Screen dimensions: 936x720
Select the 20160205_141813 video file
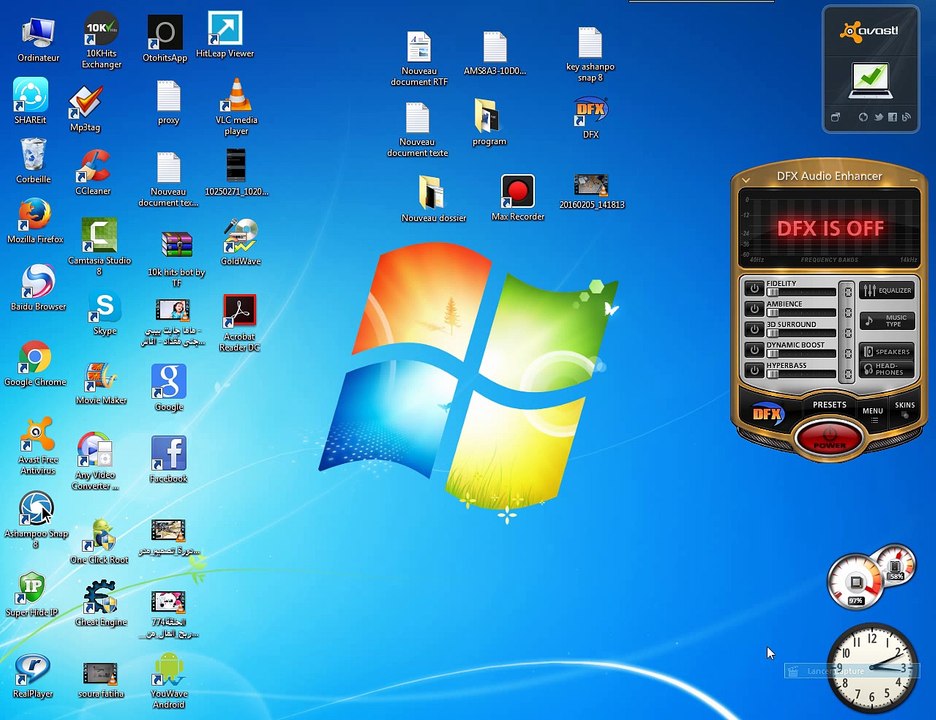tap(592, 192)
